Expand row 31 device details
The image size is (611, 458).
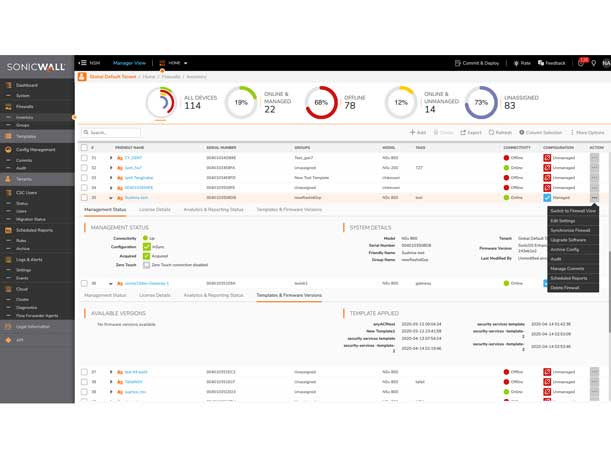111,158
